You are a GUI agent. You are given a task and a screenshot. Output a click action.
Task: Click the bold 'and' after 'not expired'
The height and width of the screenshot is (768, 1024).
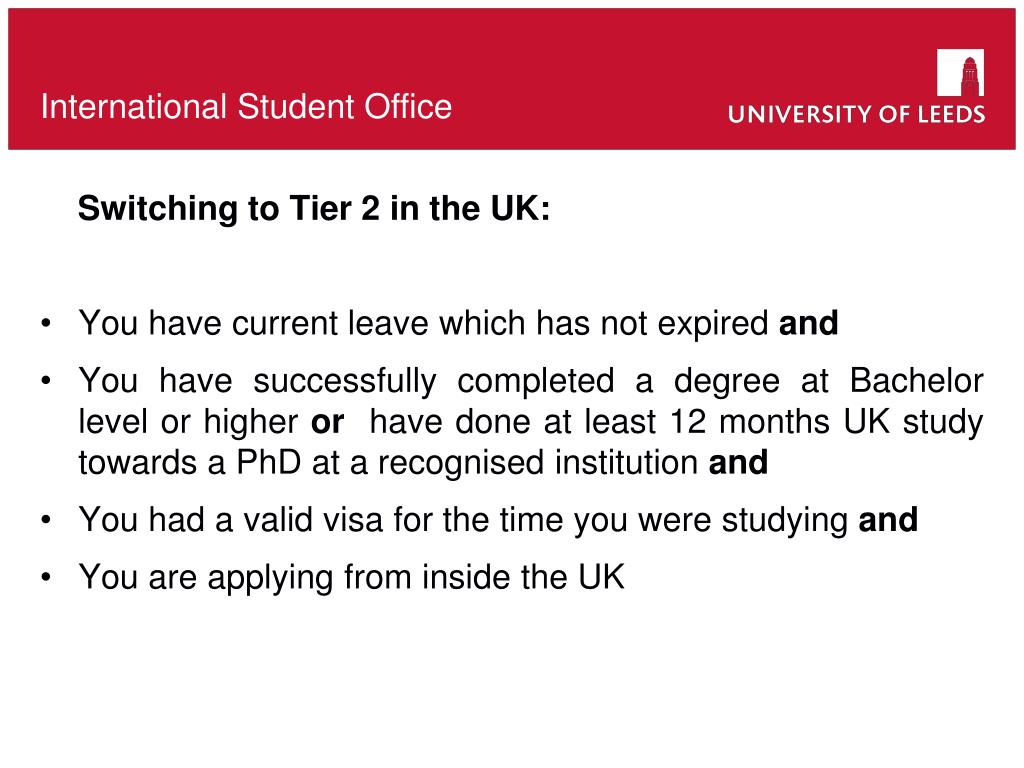(808, 323)
